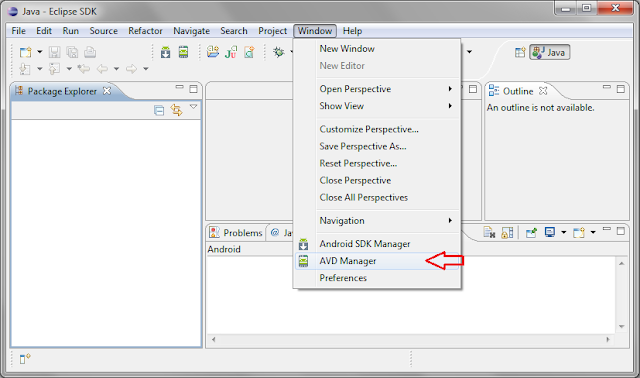Select the Package Explorer tab
This screenshot has width=640, height=378.
click(x=62, y=91)
